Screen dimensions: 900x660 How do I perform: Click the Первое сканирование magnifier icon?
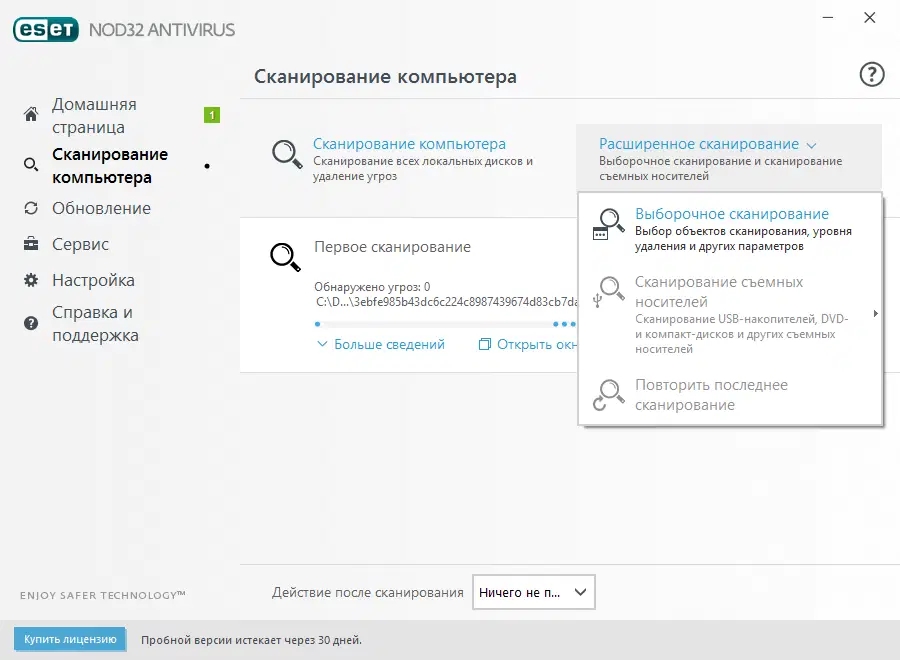[x=284, y=257]
